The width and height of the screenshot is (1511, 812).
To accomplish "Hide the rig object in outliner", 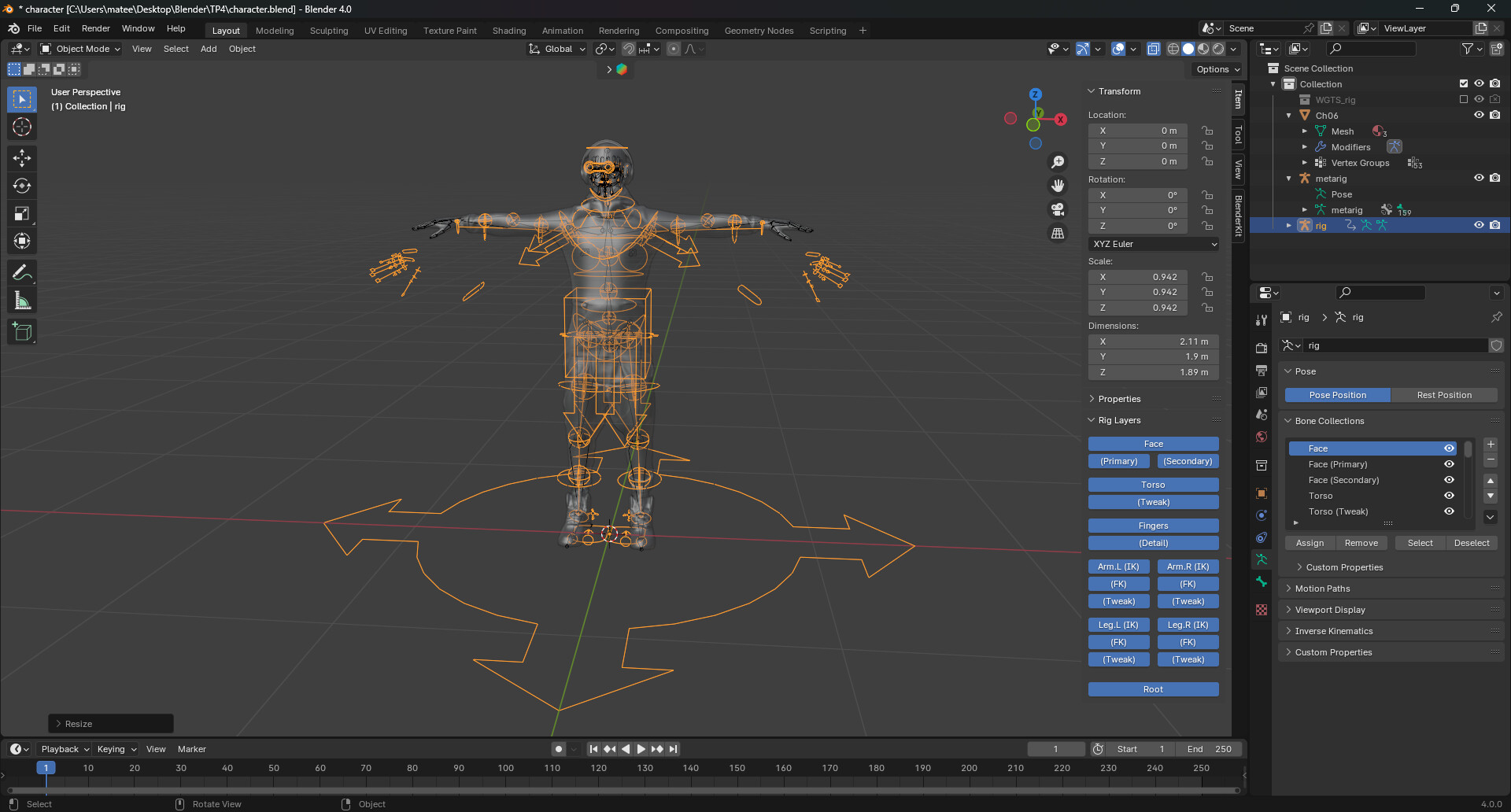I will point(1479,225).
